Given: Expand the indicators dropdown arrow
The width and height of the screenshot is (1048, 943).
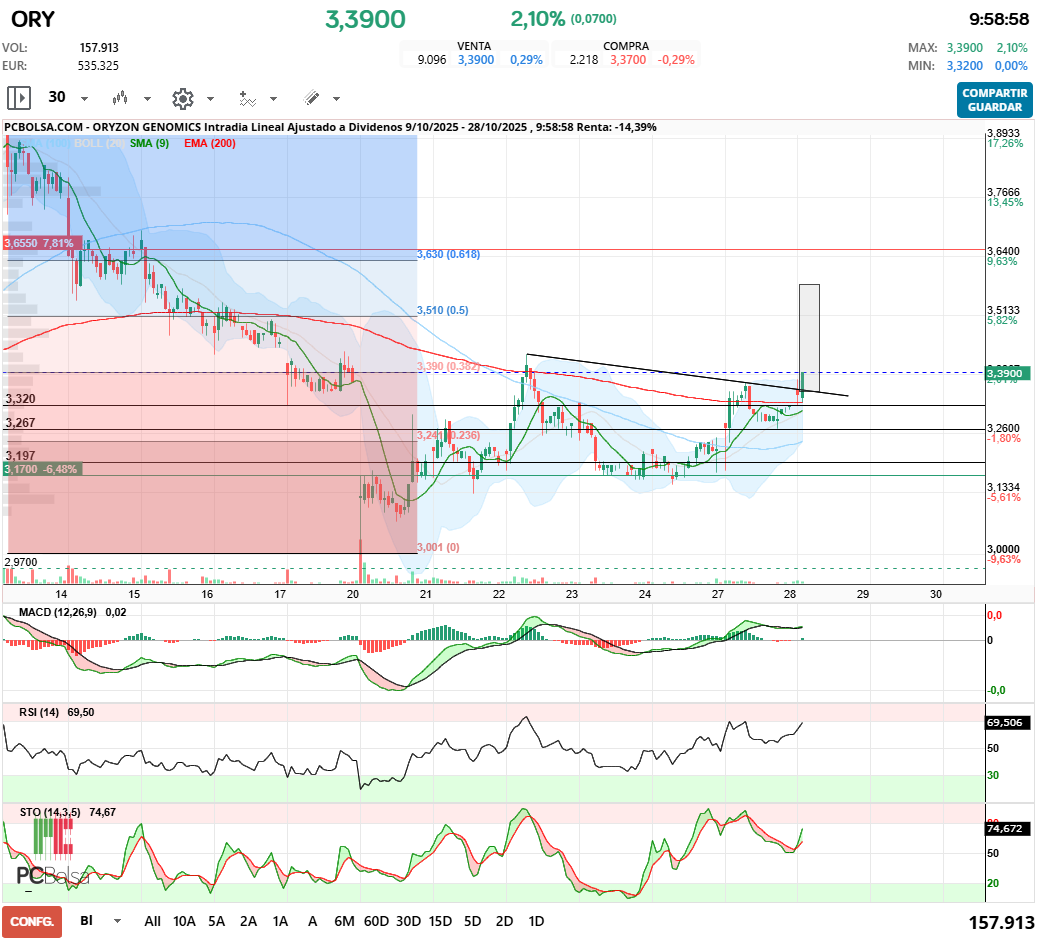Looking at the screenshot, I should point(273,99).
